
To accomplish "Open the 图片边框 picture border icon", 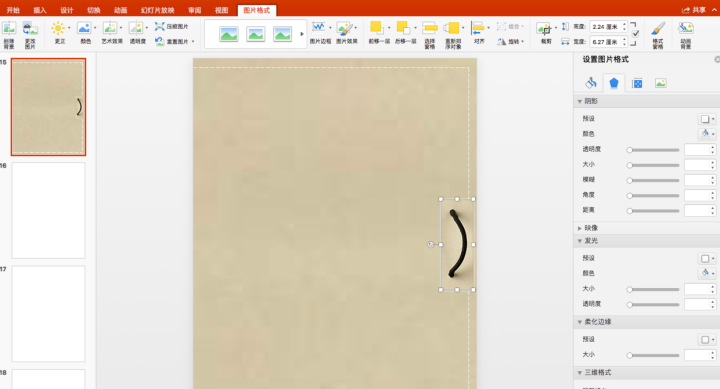I will click(x=319, y=28).
